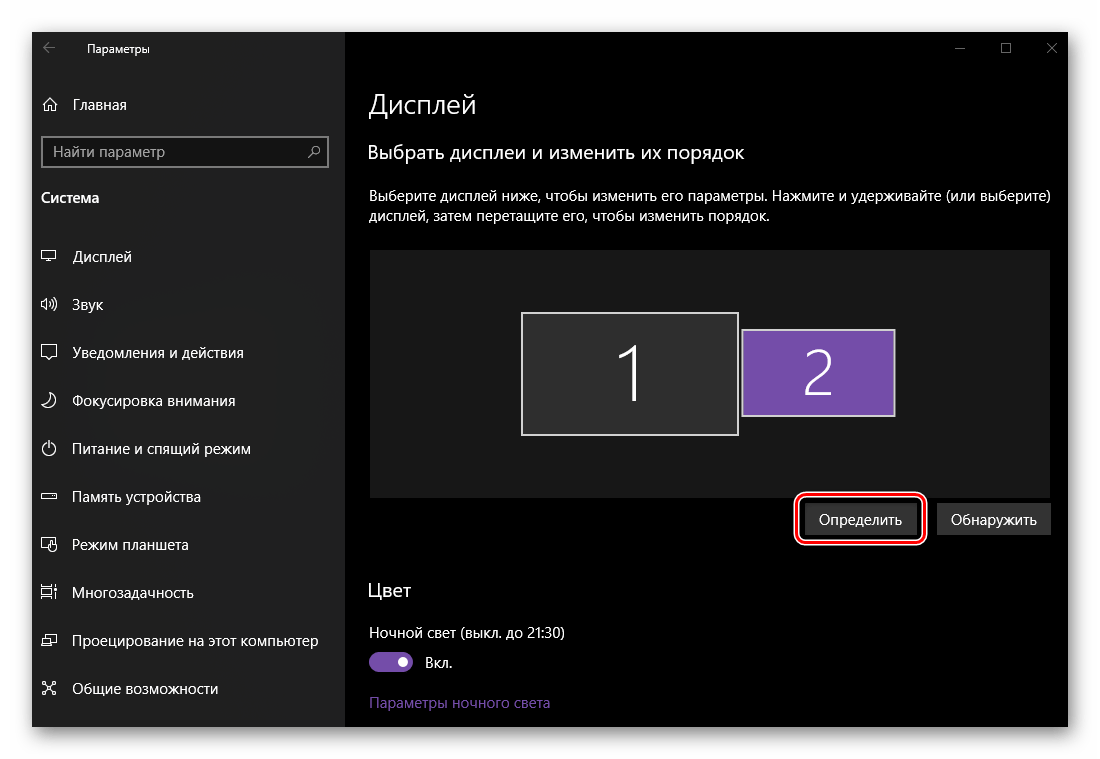Open Параметры ночного света link

(x=459, y=703)
